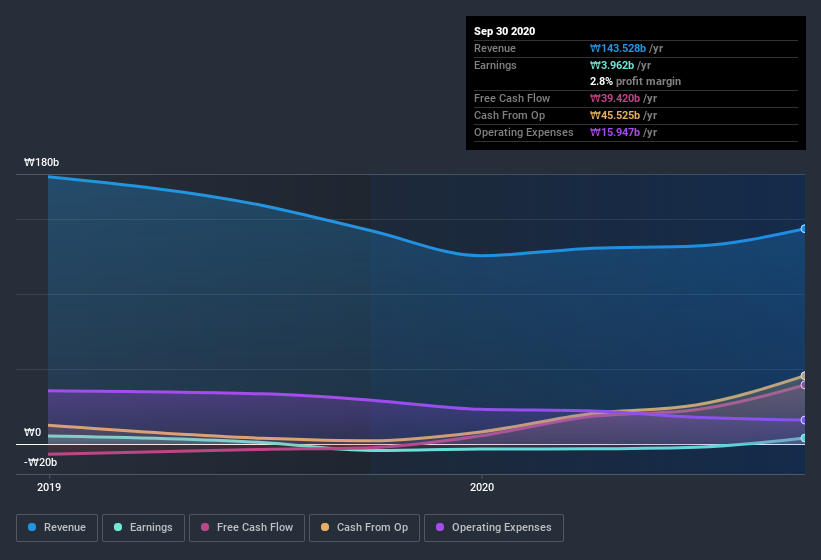Click the Operating Expenses endpoint marker

[803, 420]
